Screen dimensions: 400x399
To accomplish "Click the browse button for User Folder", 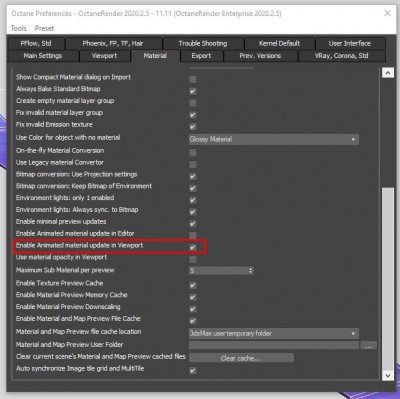I will click(368, 345).
